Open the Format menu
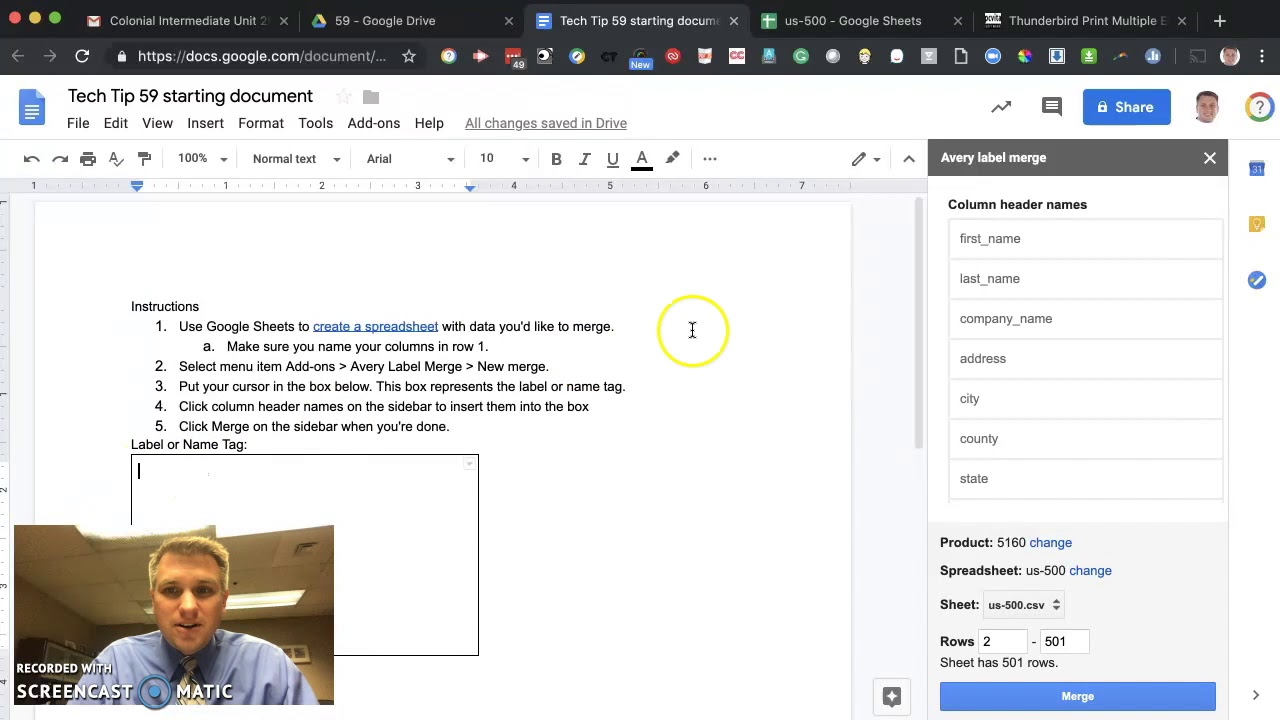Viewport: 1280px width, 720px height. 261,123
